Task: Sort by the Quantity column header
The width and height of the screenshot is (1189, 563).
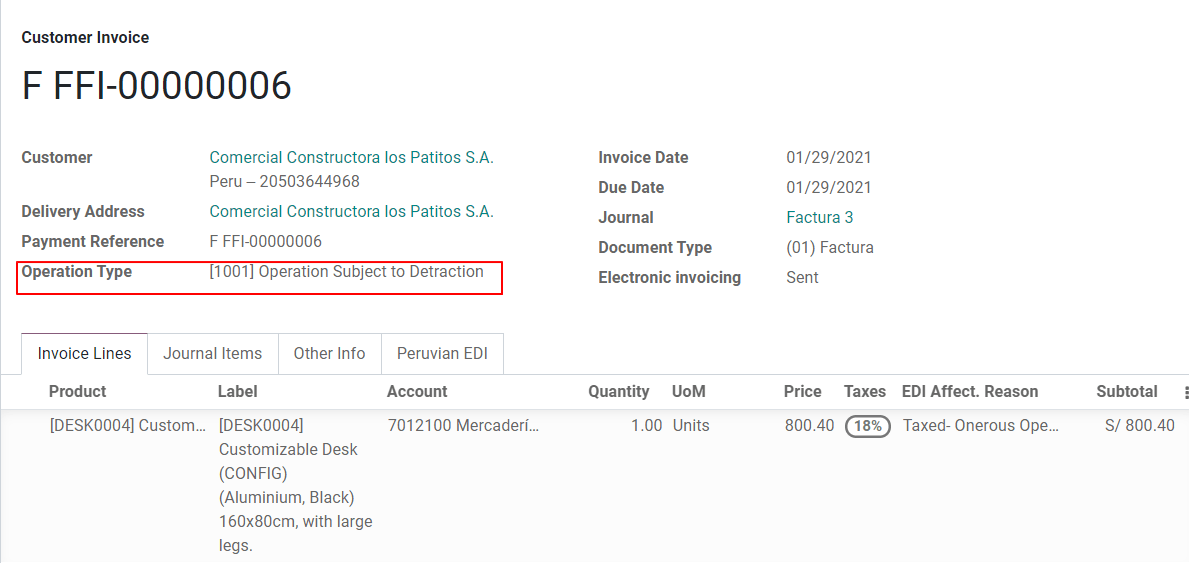Action: [618, 392]
